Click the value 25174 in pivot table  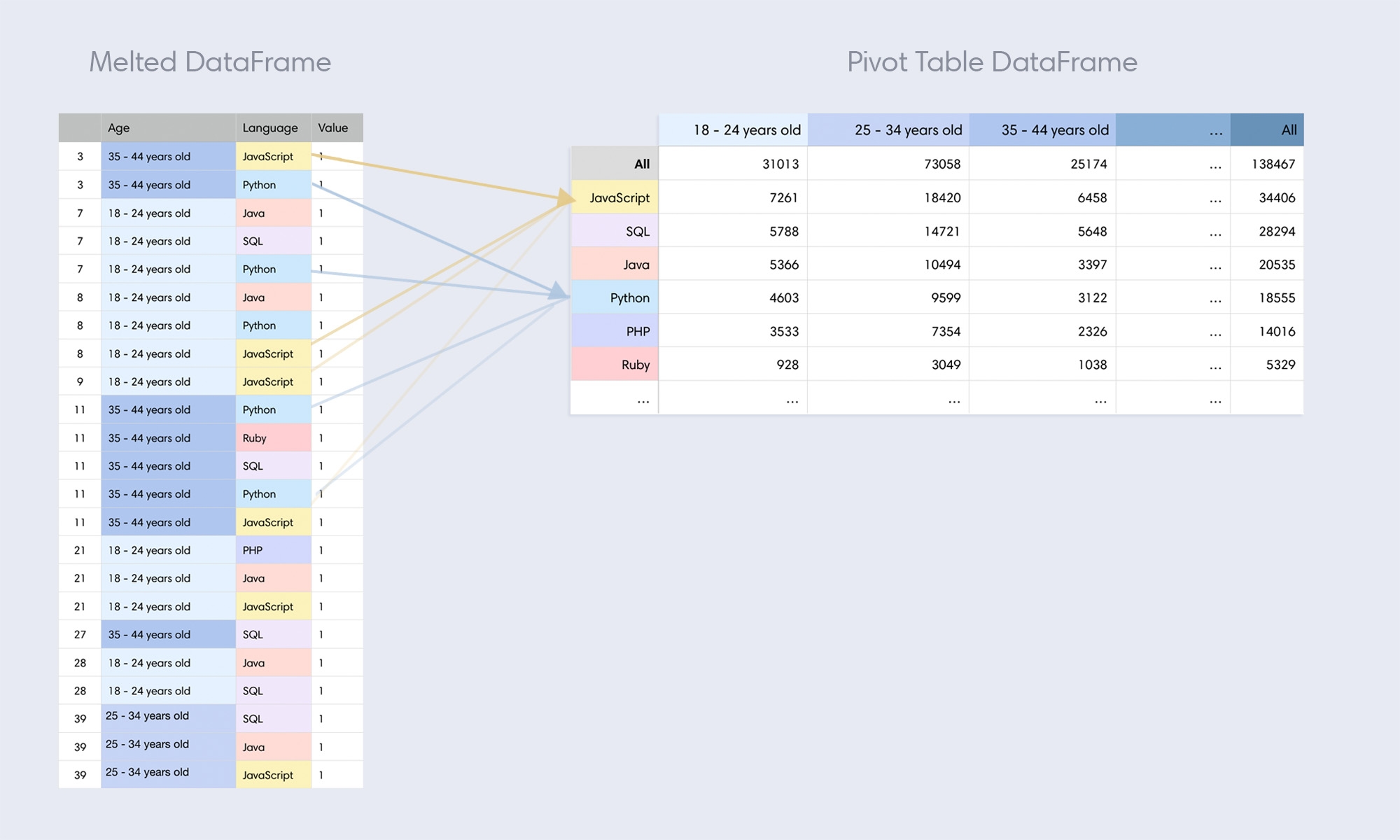tap(1088, 164)
